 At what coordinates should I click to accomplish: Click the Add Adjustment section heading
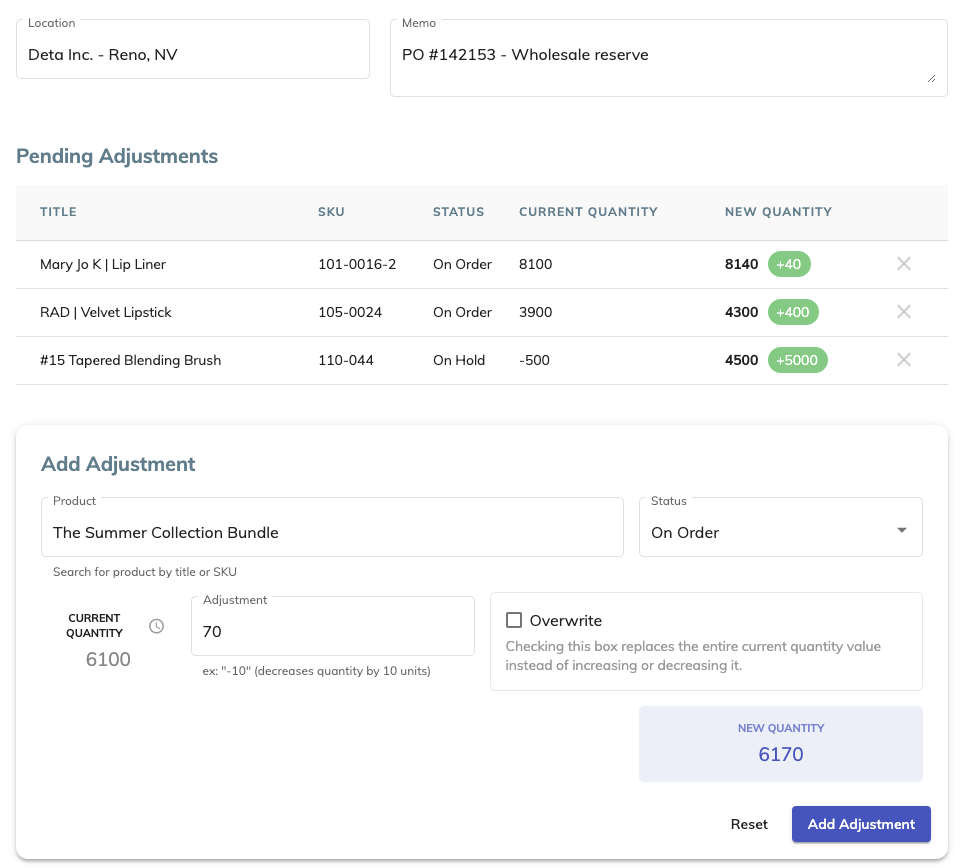click(x=118, y=464)
